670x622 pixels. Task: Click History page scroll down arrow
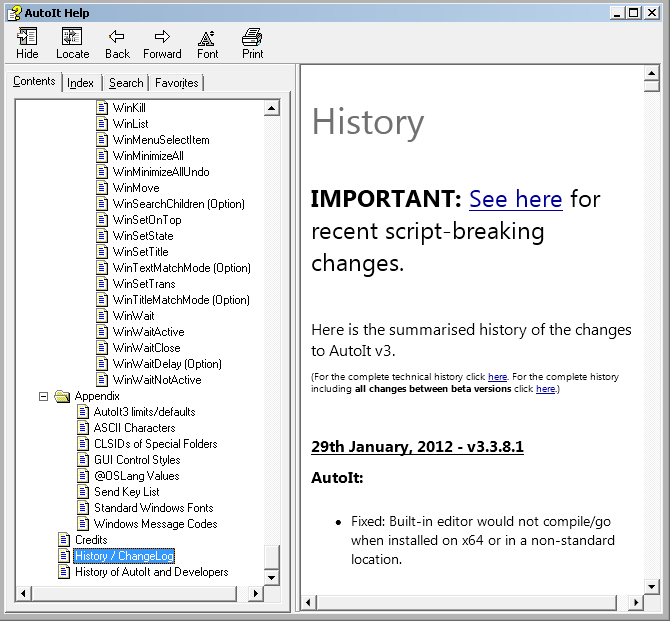[x=651, y=587]
